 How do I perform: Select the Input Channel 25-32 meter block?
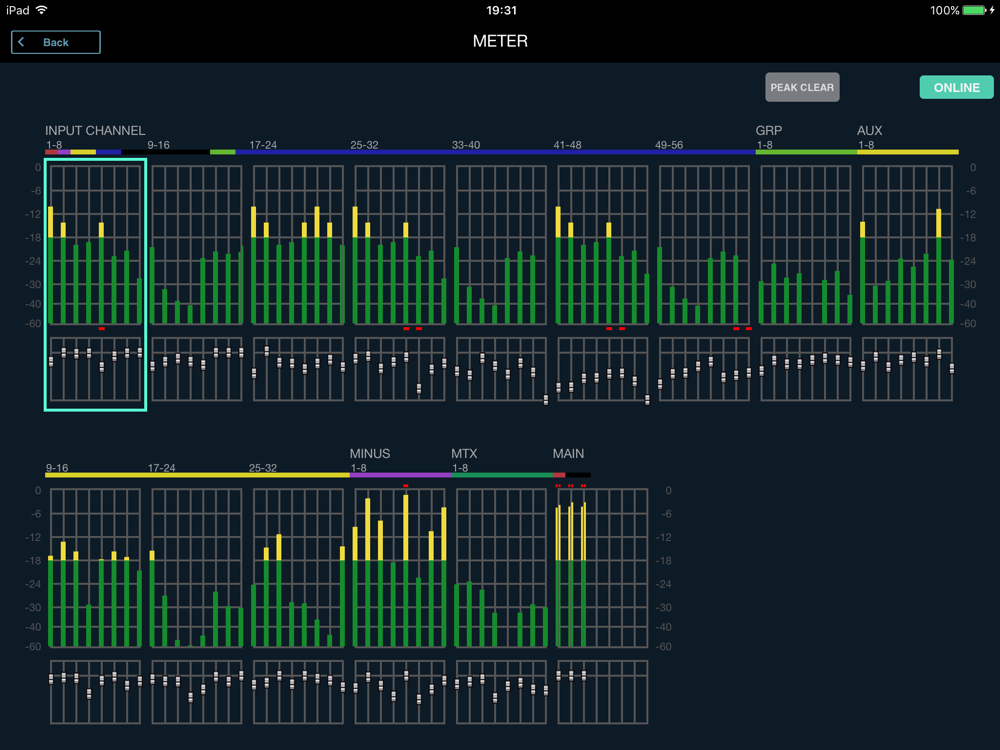click(400, 245)
